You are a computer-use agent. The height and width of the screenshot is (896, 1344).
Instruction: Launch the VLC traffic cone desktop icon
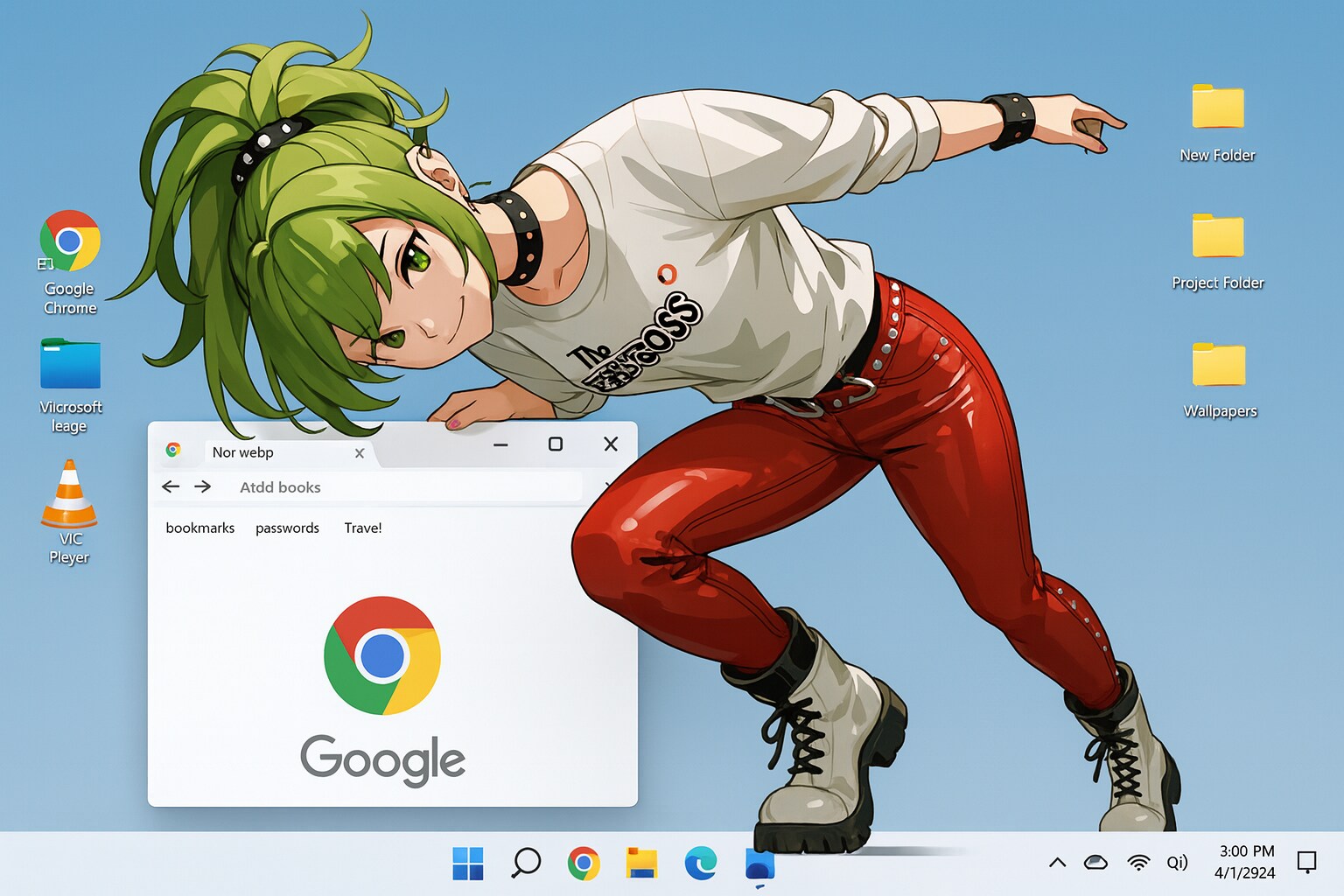(69, 494)
